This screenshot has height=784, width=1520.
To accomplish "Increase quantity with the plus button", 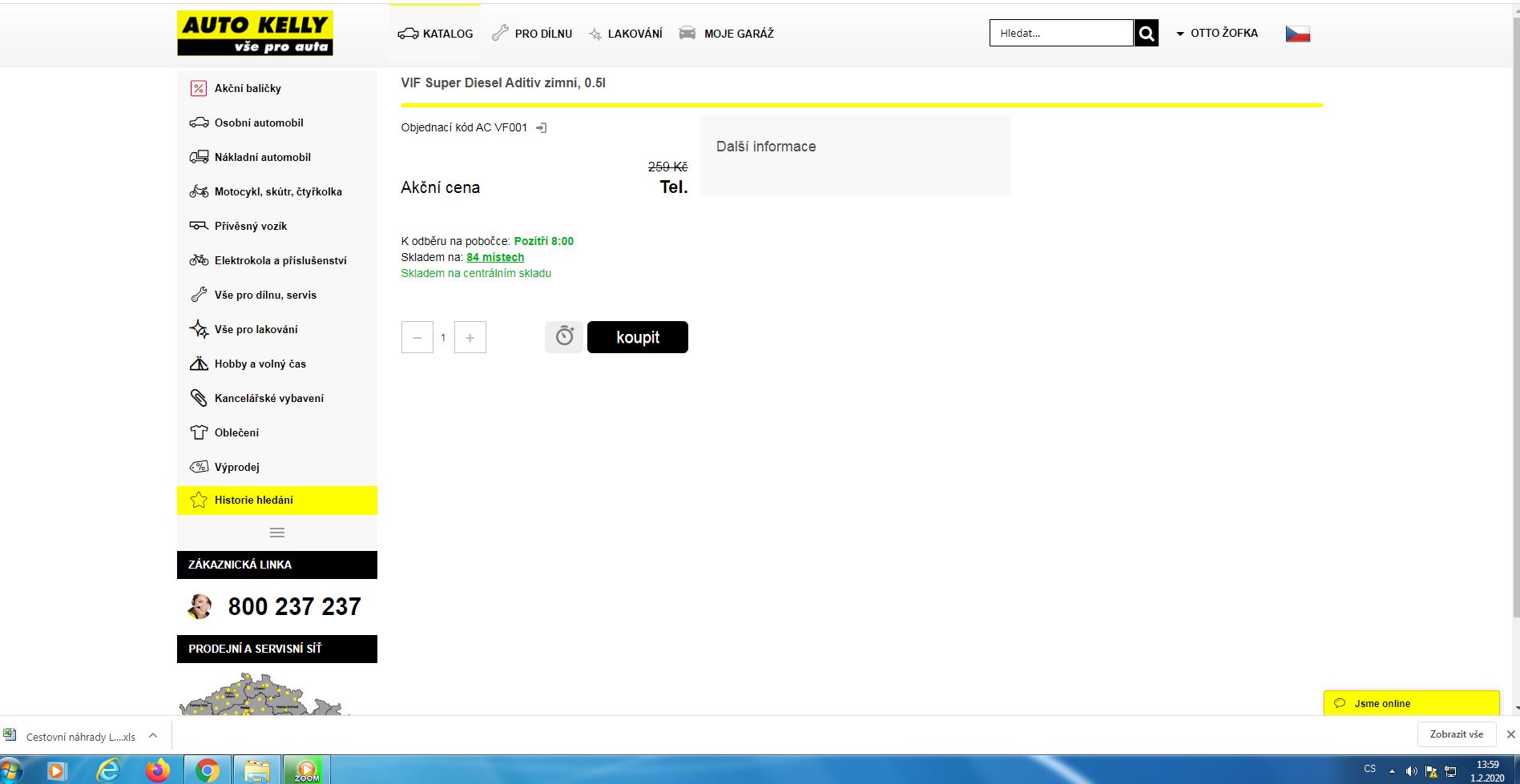I will pyautogui.click(x=470, y=338).
